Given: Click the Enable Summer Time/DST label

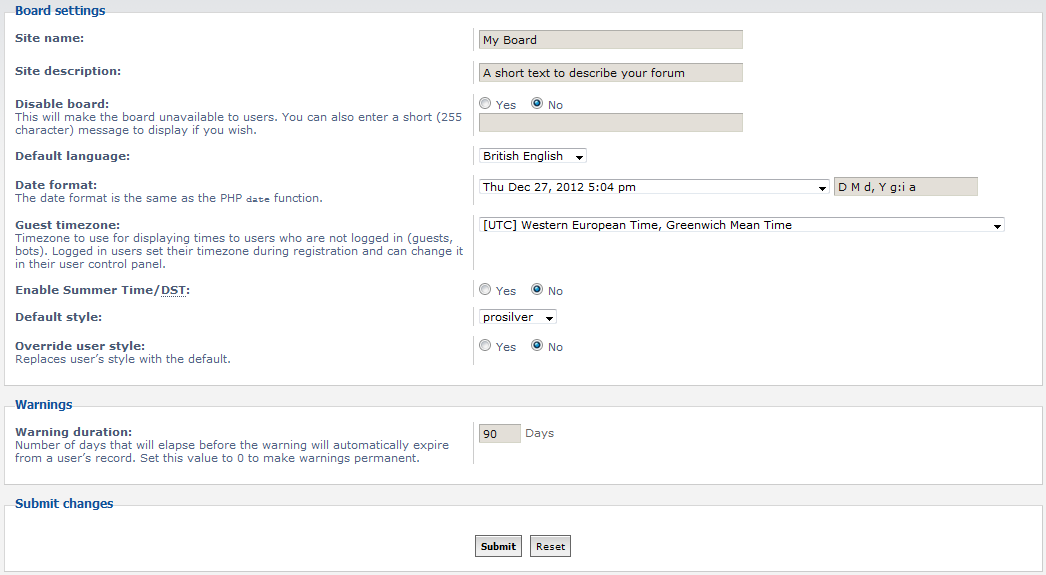Looking at the screenshot, I should 102,290.
